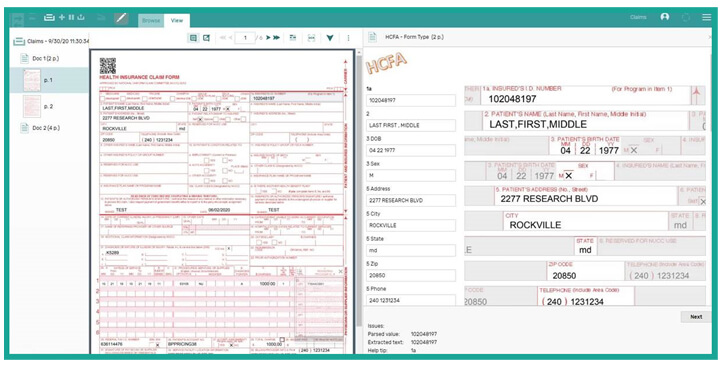Select page p. 1 thumbnail row
722x366 pixels.
(48, 80)
